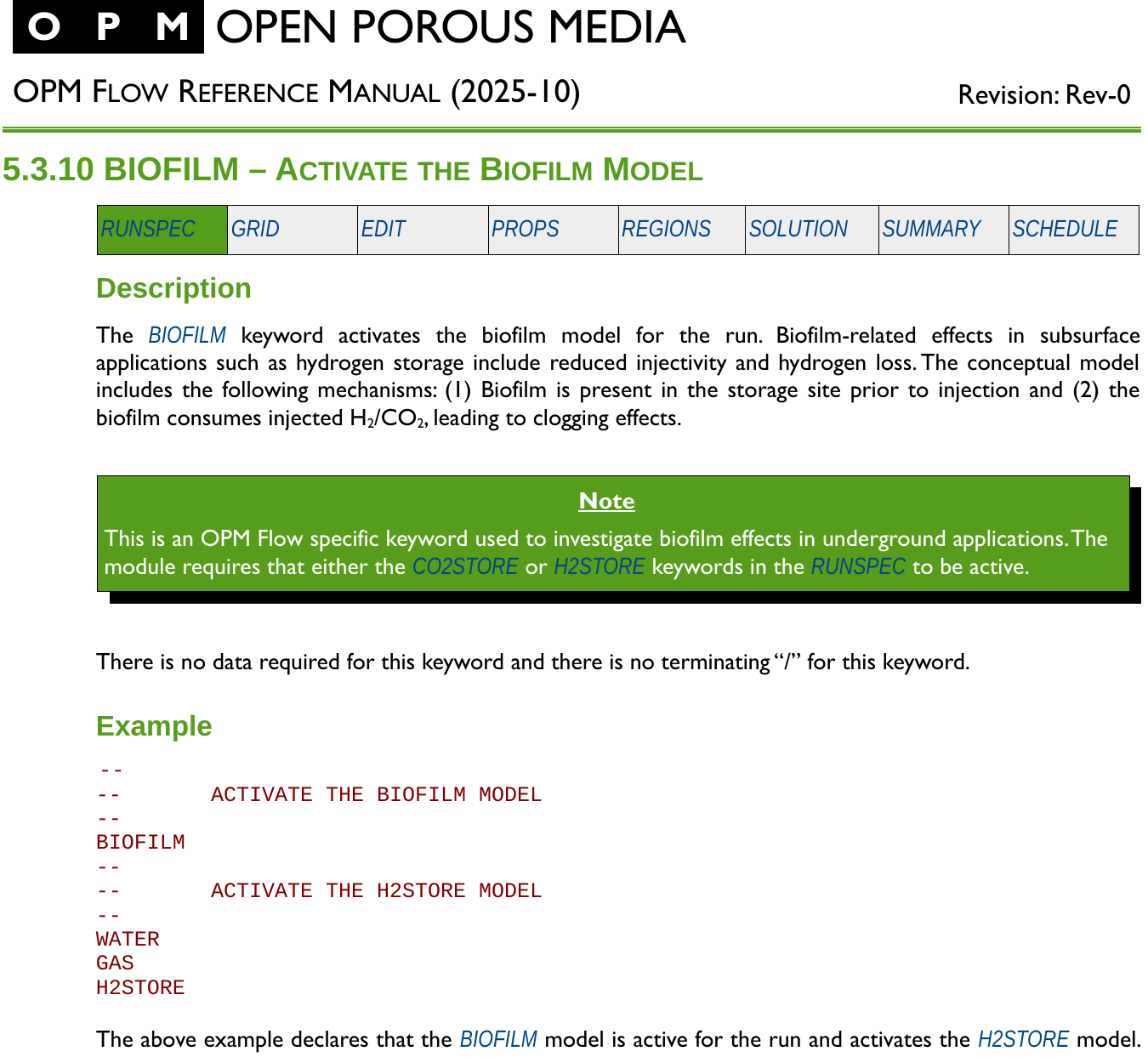The width and height of the screenshot is (1148, 1057).
Task: Click the 5.3.10 BIOFILM section heading
Action: (352, 170)
